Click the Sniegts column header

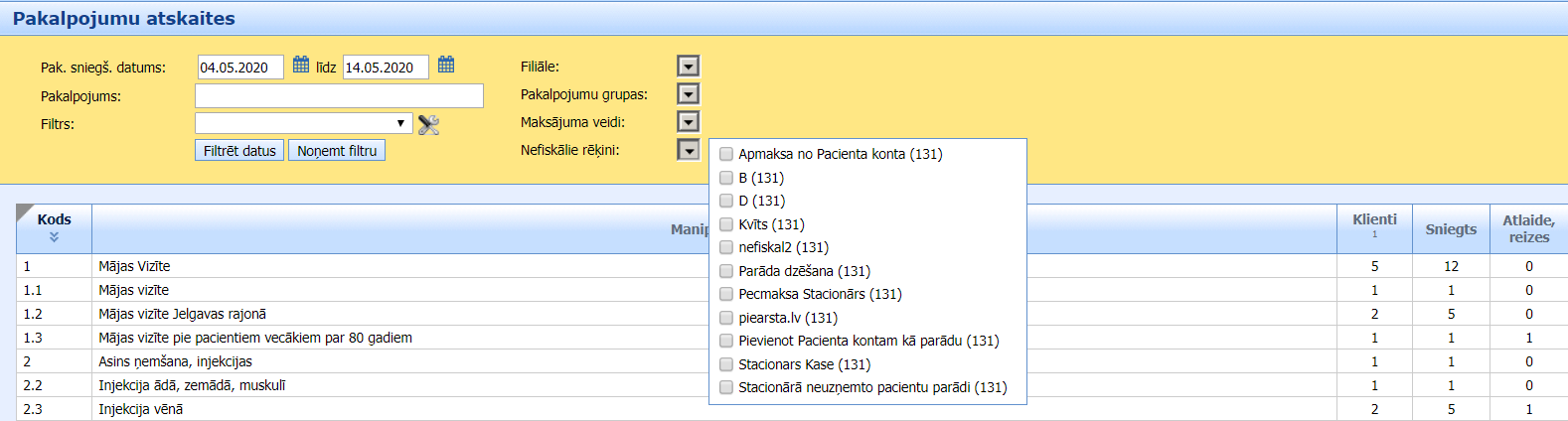click(1451, 229)
